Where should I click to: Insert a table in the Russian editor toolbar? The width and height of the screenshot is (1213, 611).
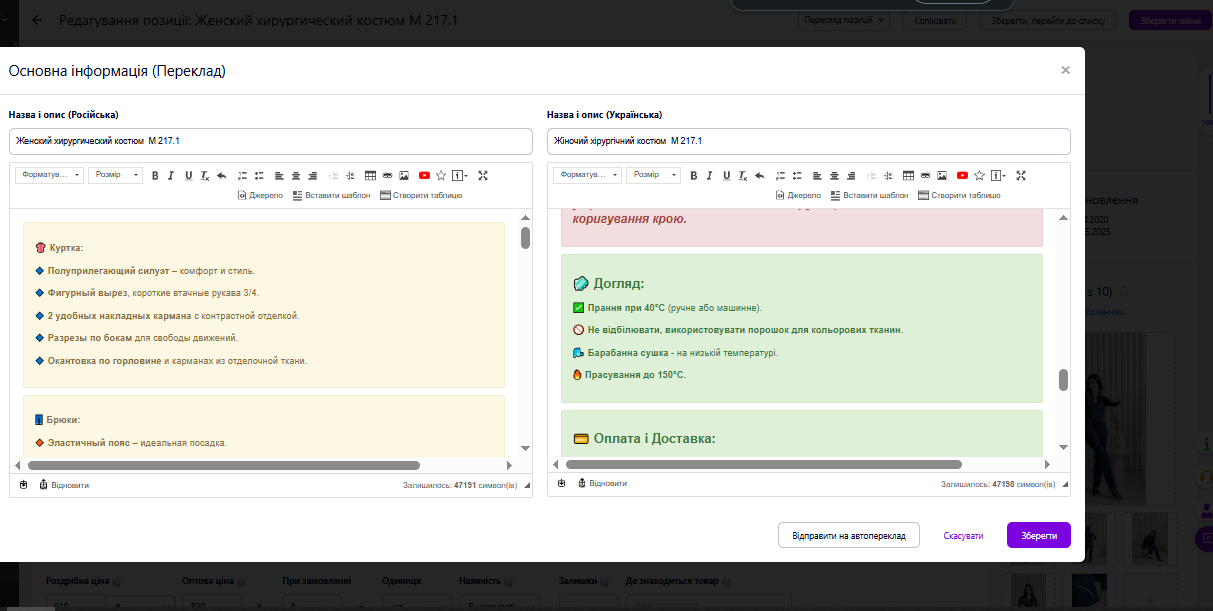371,176
